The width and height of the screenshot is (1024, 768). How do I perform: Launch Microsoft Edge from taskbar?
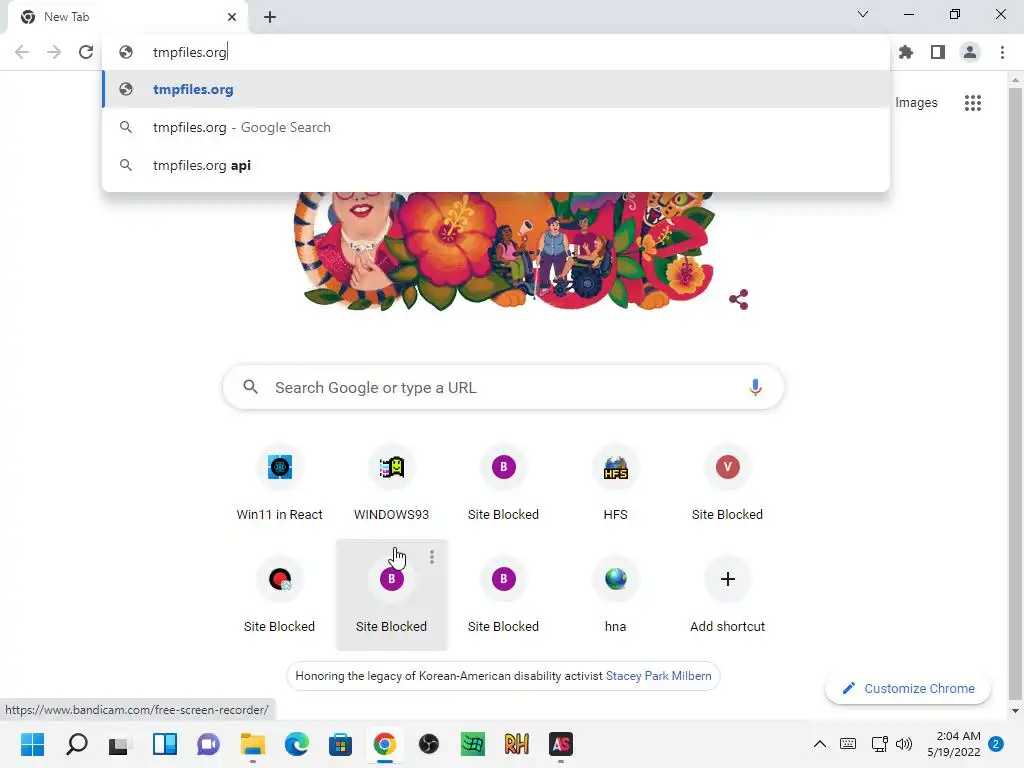tap(296, 744)
